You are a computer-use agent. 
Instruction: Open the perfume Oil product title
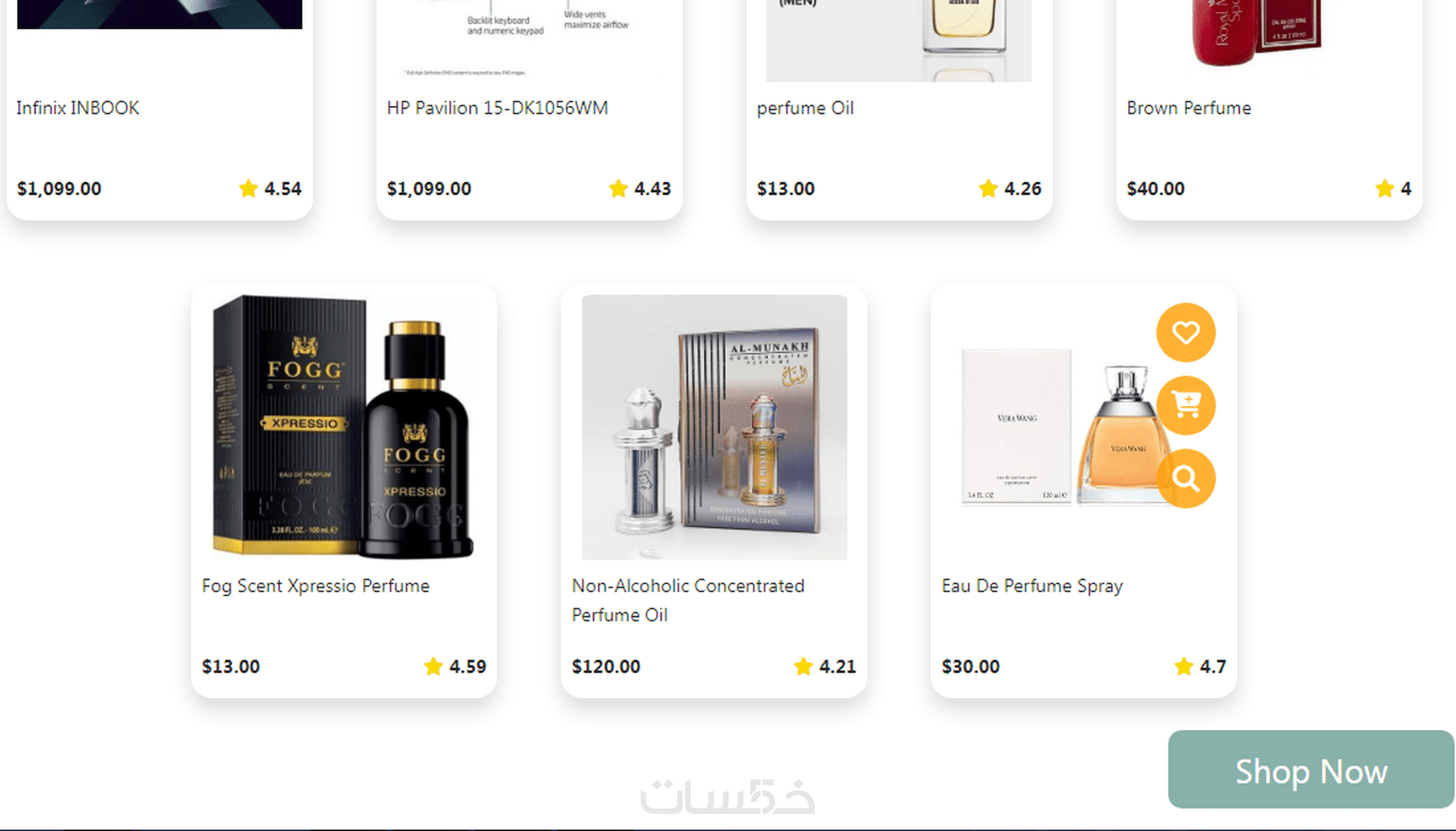coord(805,108)
